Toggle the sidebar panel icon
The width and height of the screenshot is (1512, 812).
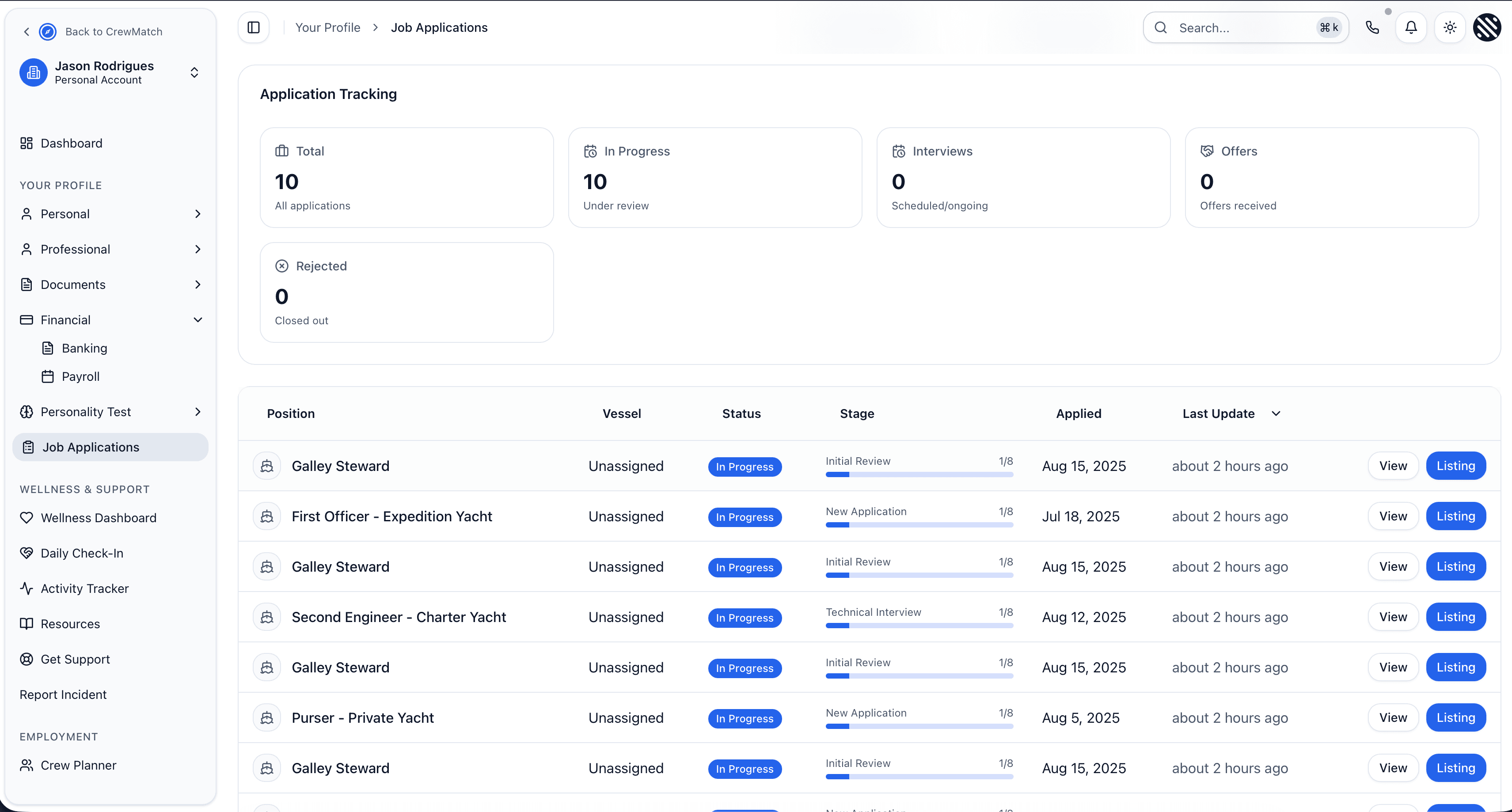click(x=253, y=27)
